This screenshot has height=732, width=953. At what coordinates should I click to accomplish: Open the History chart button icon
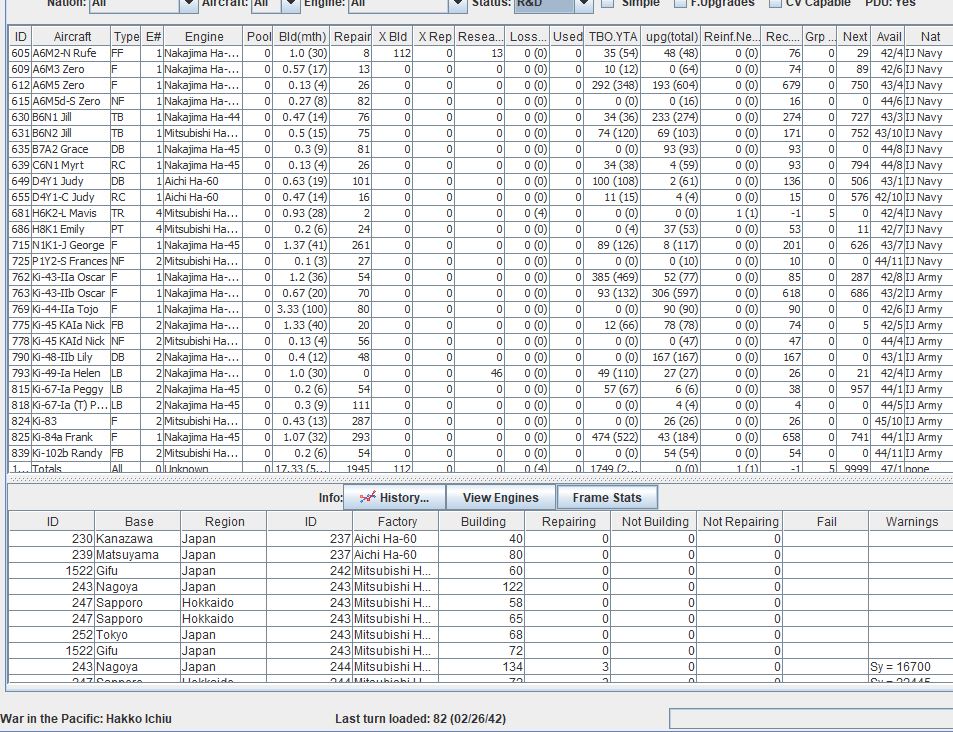(x=367, y=497)
